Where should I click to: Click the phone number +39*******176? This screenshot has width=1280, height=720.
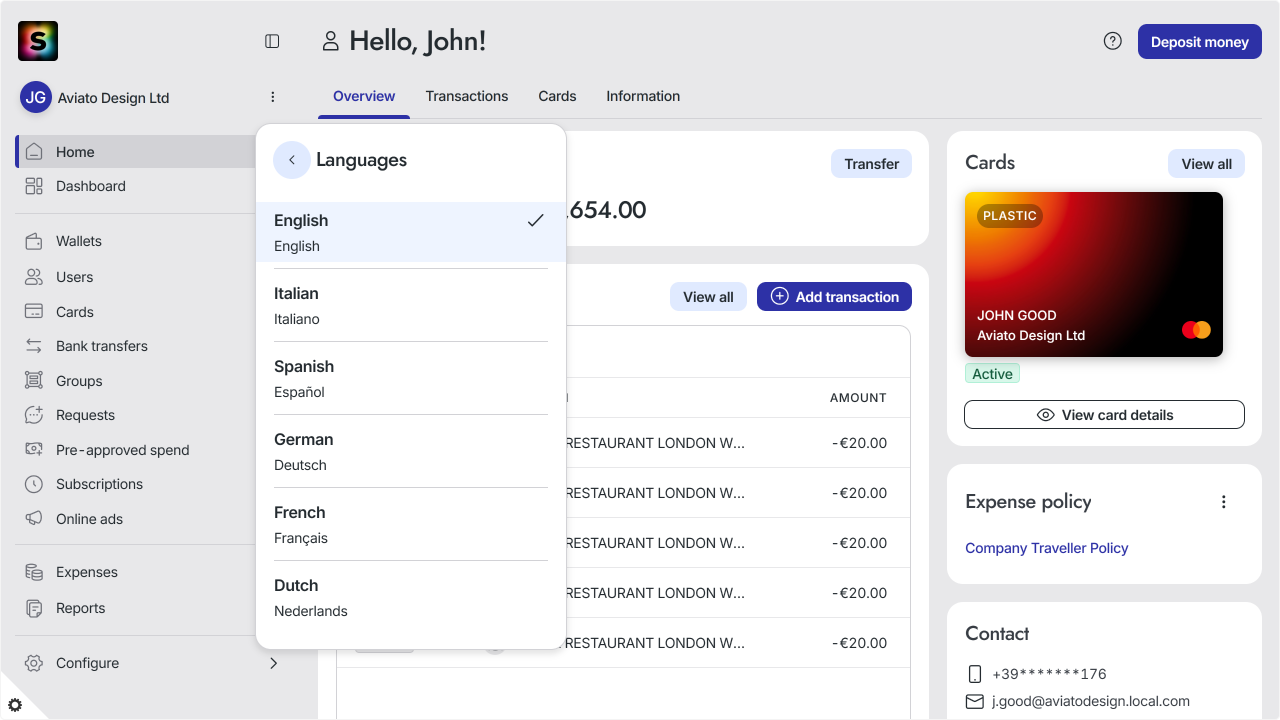pos(1049,674)
